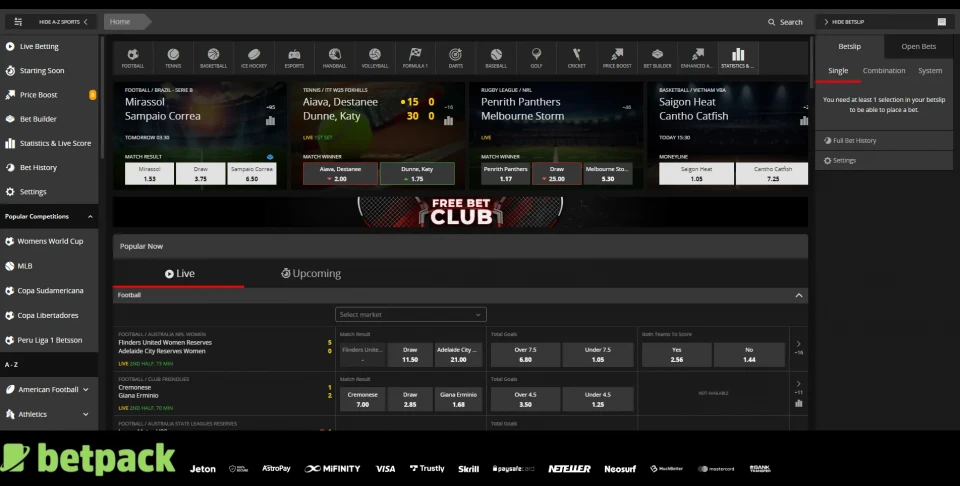Open statistics chart for Aiava vs Dunne

[x=449, y=121]
